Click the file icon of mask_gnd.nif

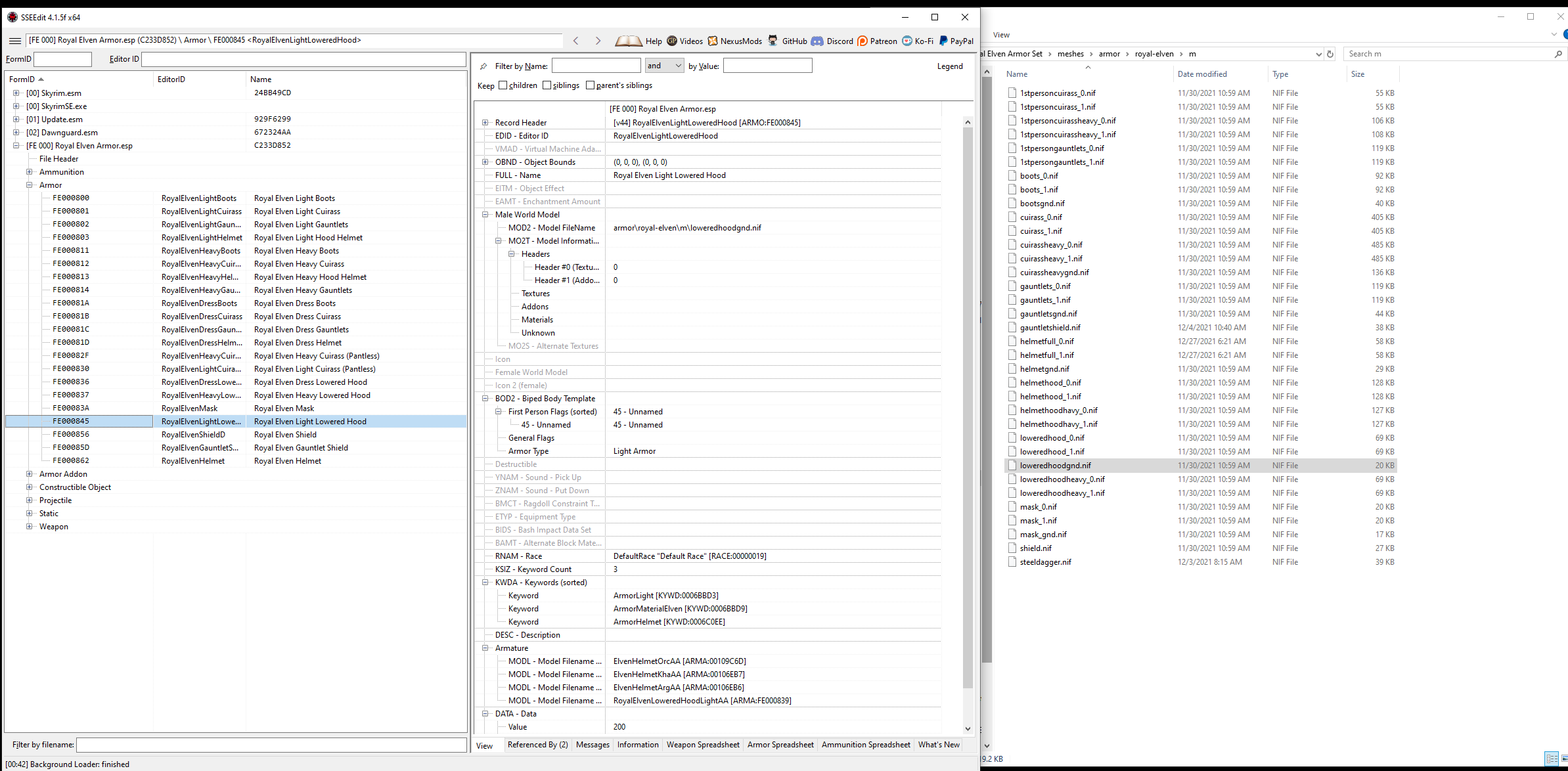[1012, 535]
